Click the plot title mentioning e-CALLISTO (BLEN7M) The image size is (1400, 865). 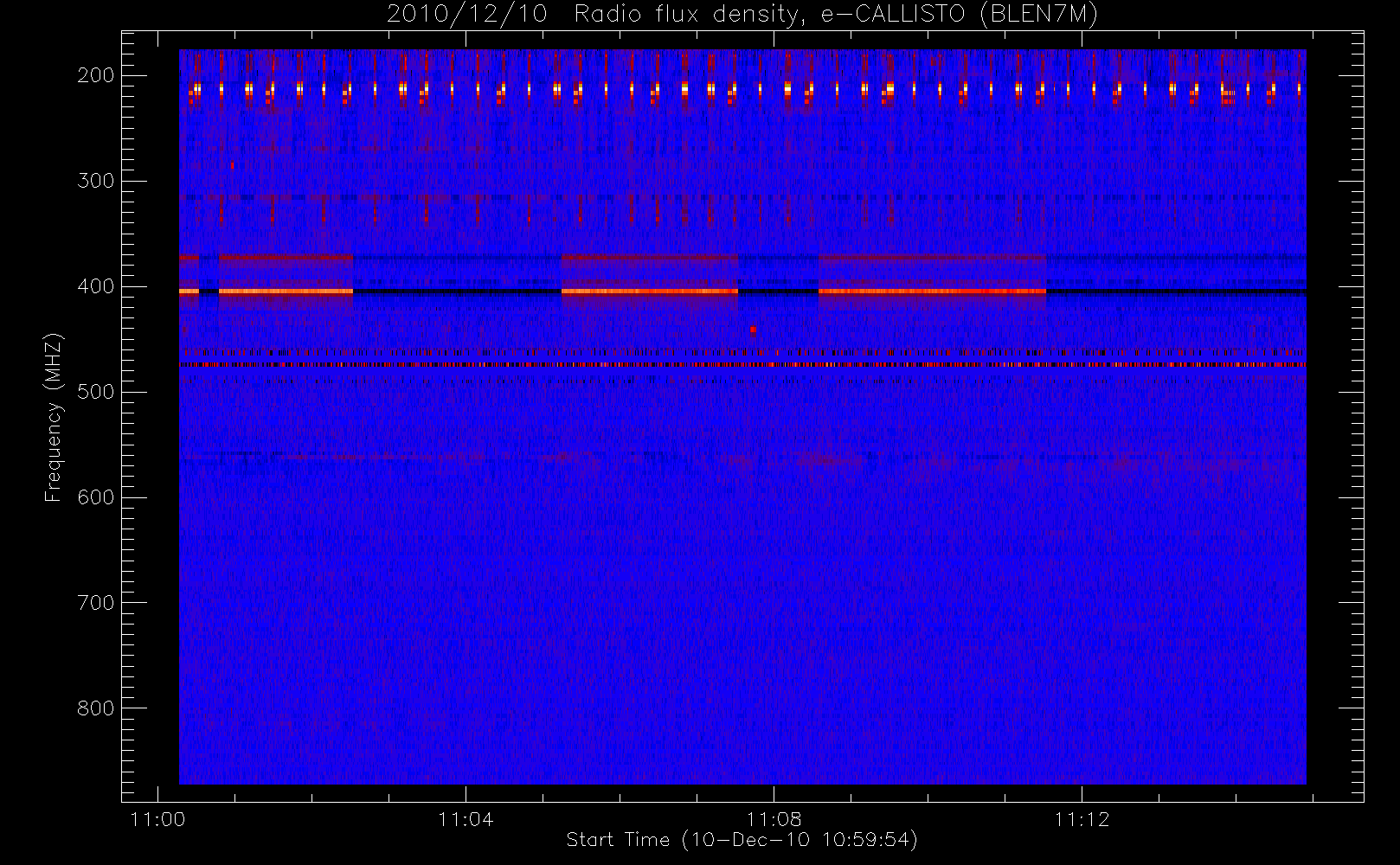click(x=742, y=15)
